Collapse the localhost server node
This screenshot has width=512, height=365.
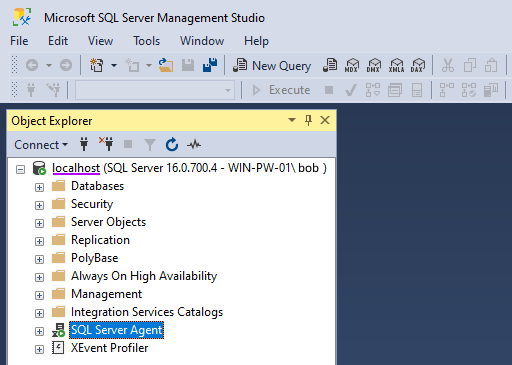click(20, 169)
